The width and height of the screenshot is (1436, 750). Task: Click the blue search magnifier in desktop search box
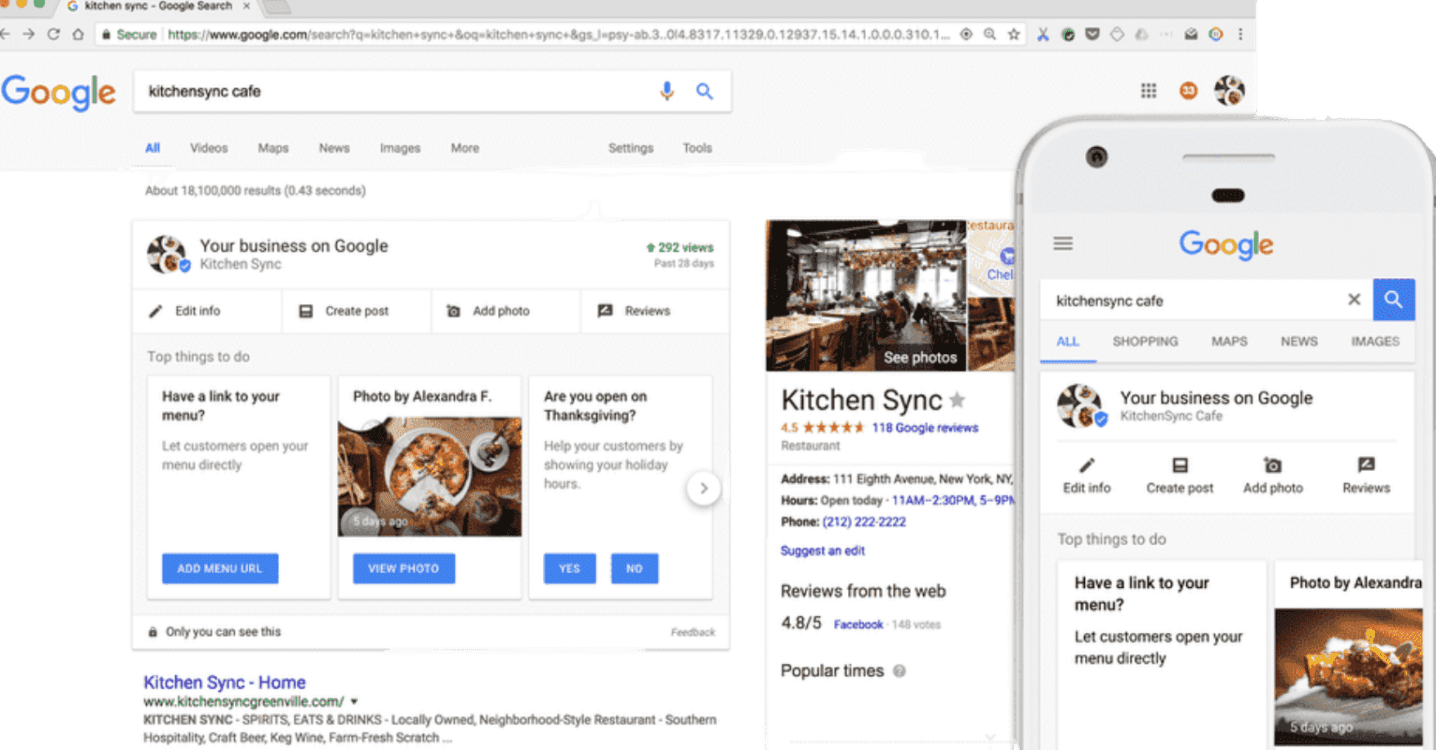[x=705, y=91]
